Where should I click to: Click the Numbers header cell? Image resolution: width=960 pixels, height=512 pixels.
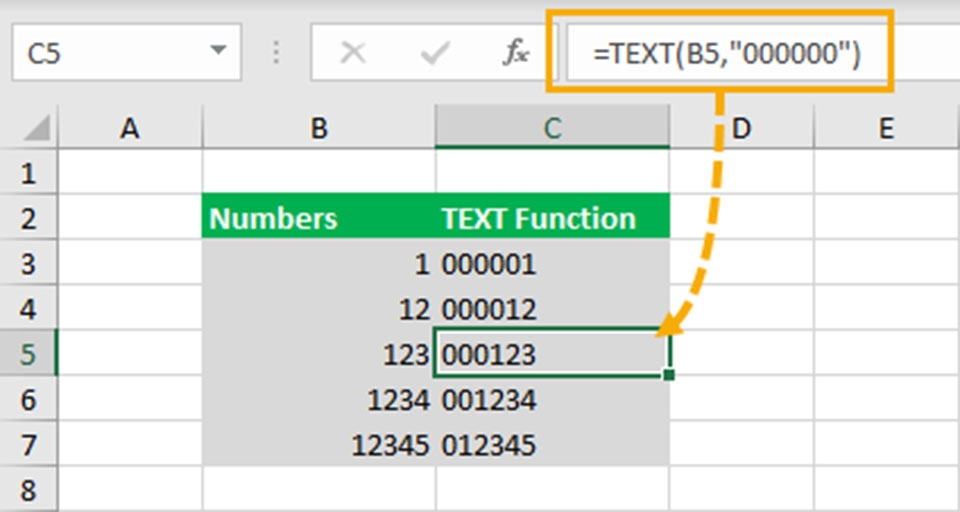coord(319,217)
